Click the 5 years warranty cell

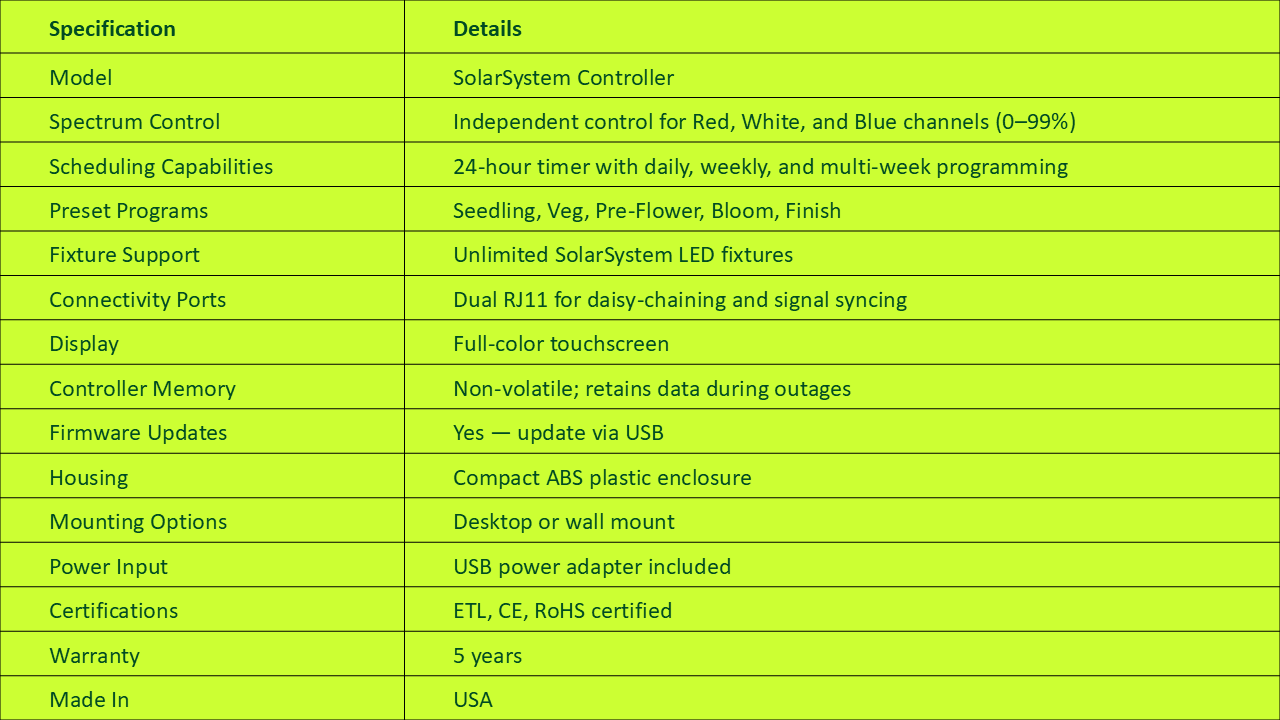[x=487, y=656]
